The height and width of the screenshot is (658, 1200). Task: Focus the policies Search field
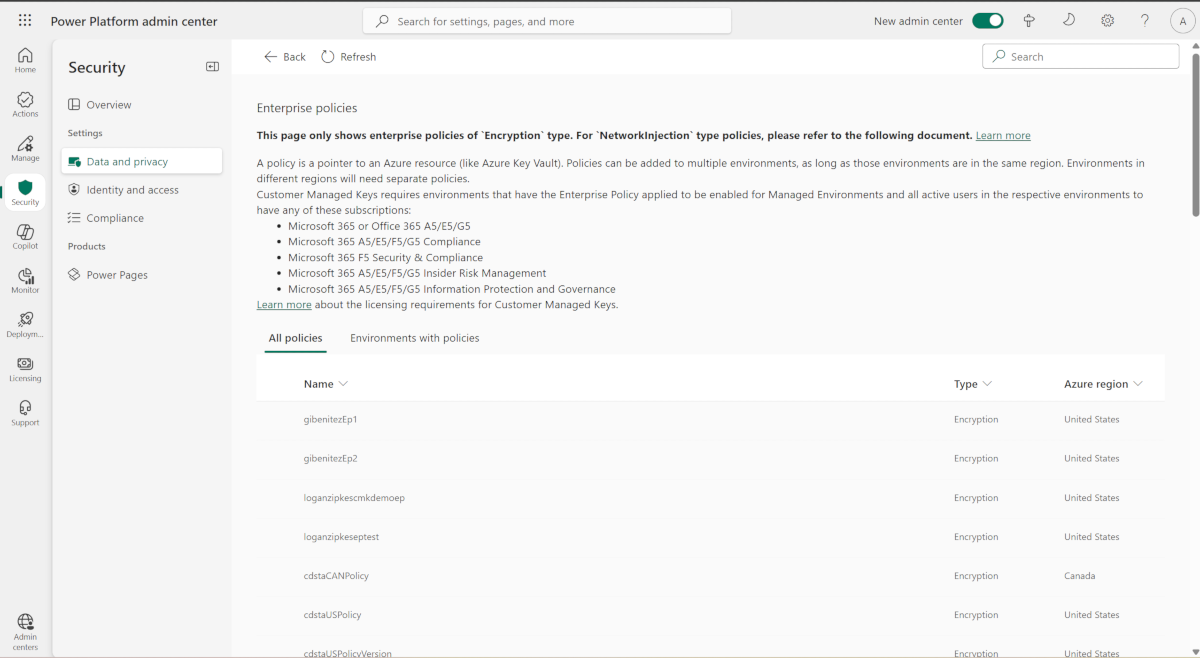tap(1081, 57)
